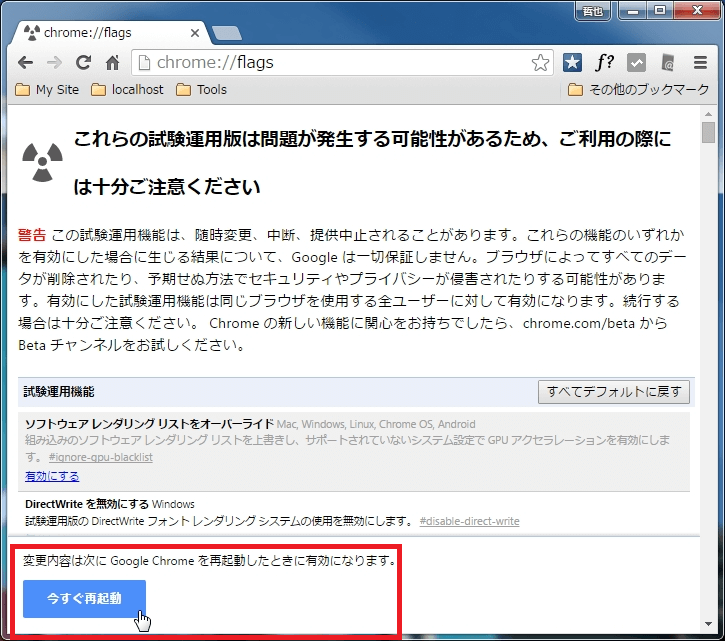The width and height of the screenshot is (725, 641).
Task: Click the gray checkmark extension icon
Action: (636, 62)
